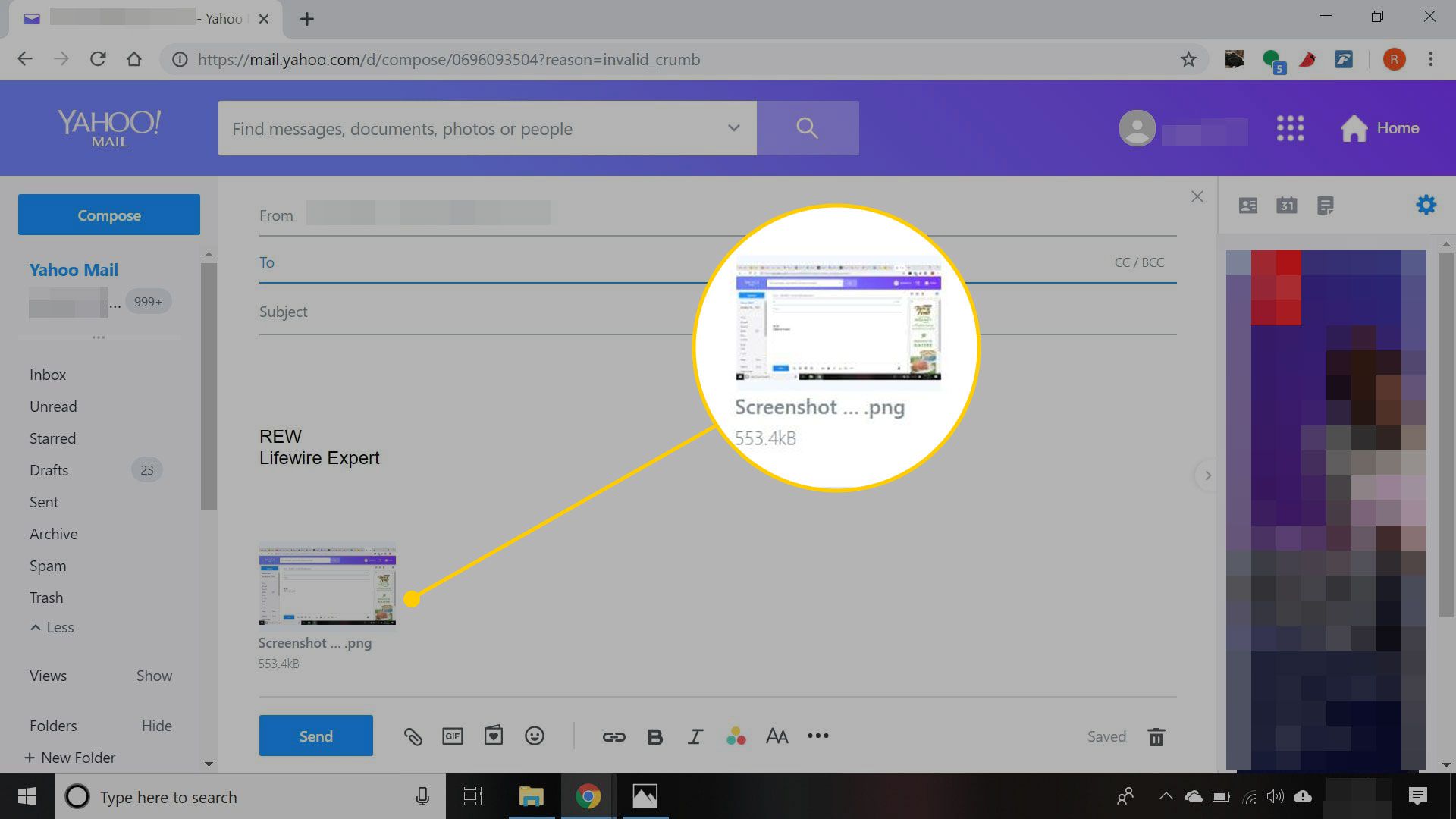Image resolution: width=1456 pixels, height=819 pixels.
Task: Click the sticker/heart icon in toolbar
Action: pos(494,736)
